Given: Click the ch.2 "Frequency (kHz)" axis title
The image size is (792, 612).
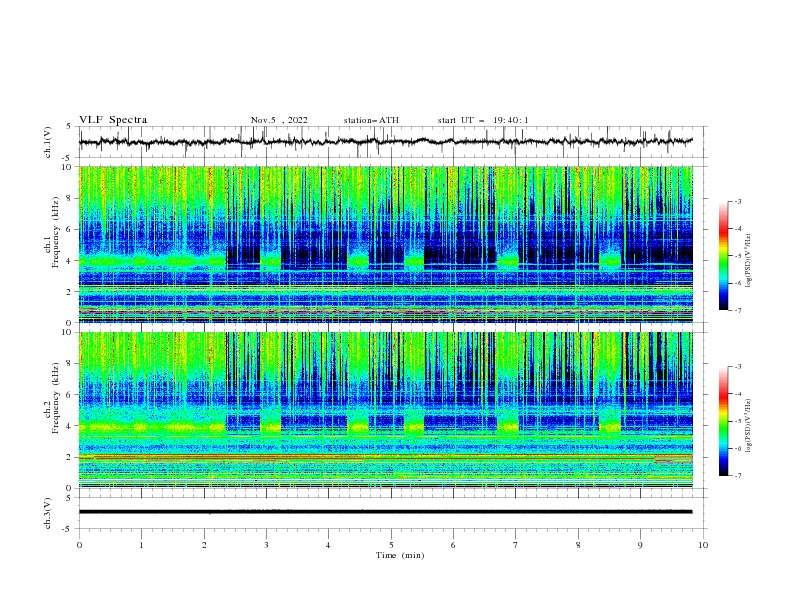Looking at the screenshot, I should coord(56,397).
